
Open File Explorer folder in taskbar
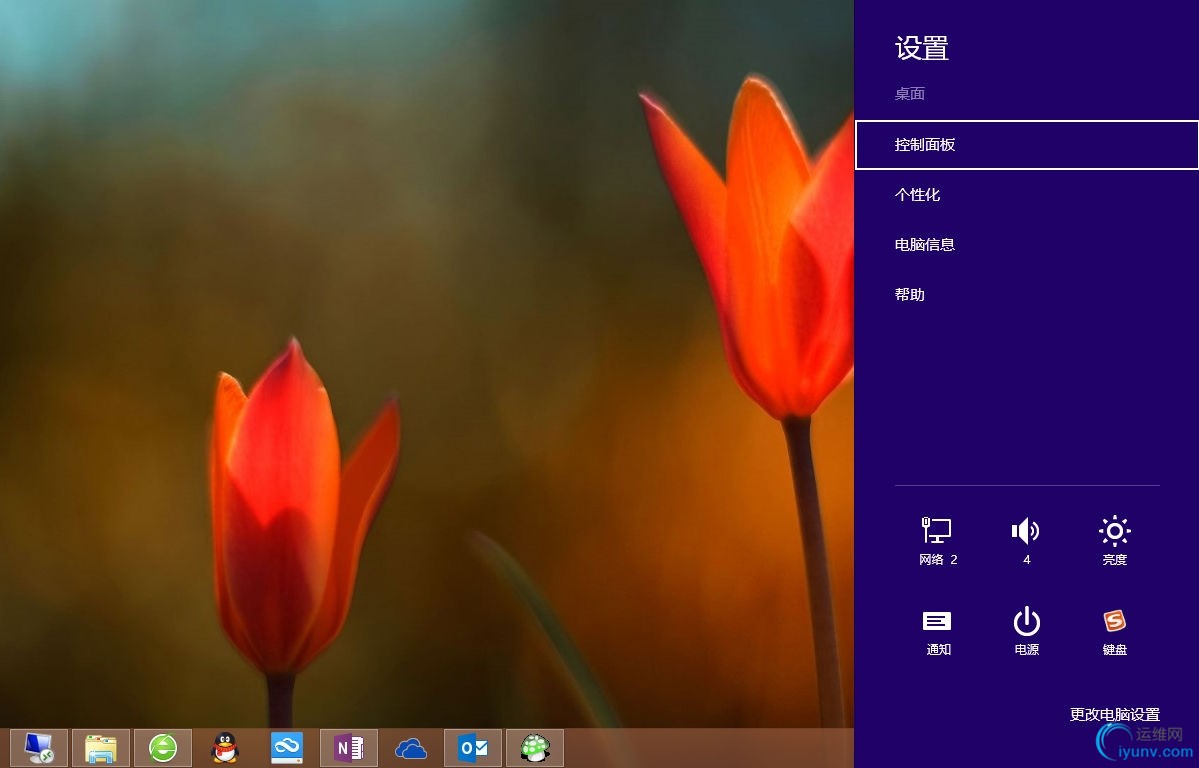coord(101,747)
